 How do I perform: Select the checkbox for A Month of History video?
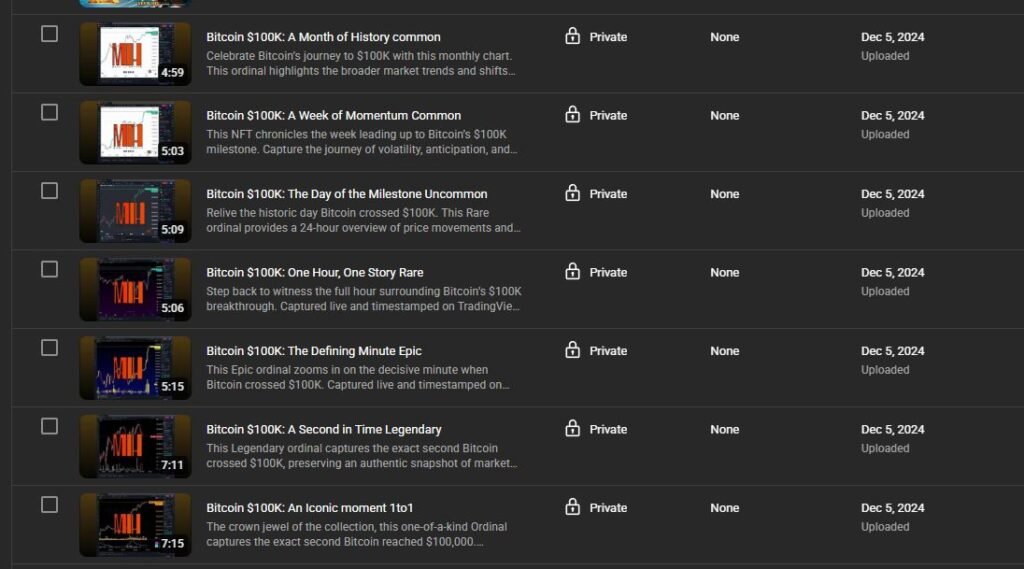[x=49, y=34]
